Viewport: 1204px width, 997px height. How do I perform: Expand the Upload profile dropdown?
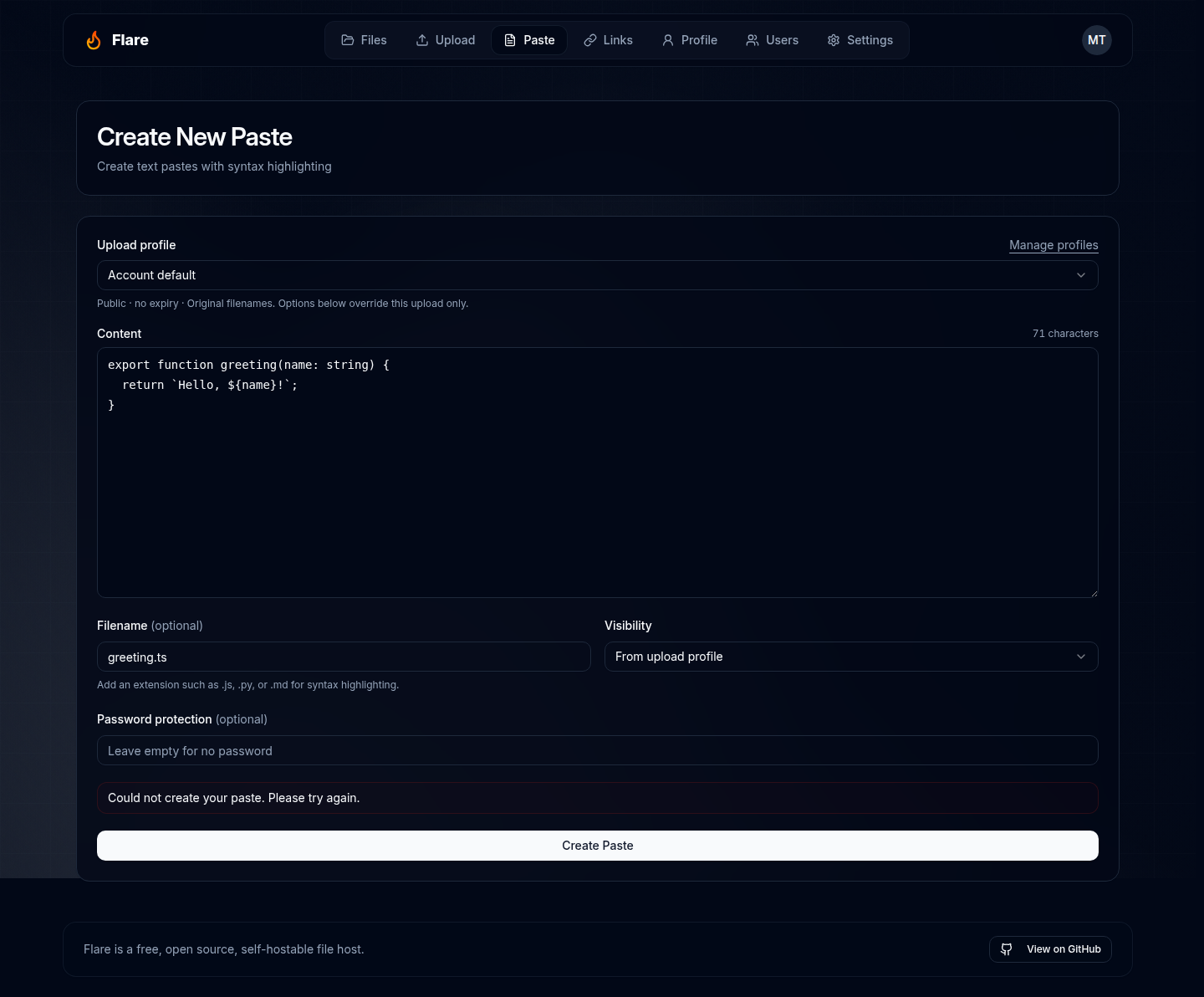point(1081,275)
